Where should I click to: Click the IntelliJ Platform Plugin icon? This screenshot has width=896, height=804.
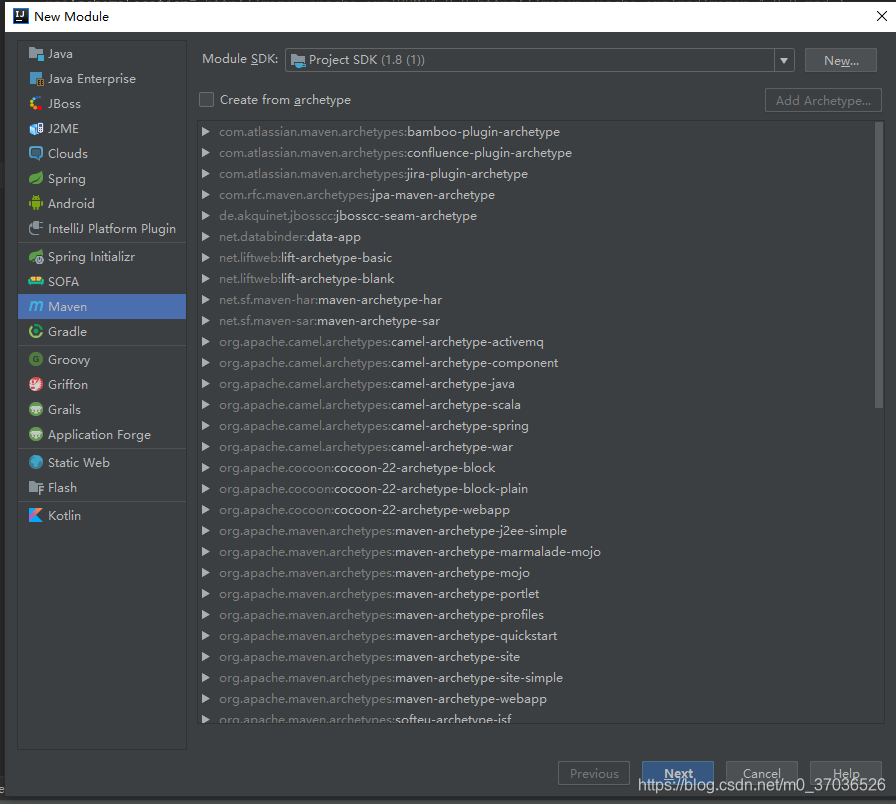36,228
